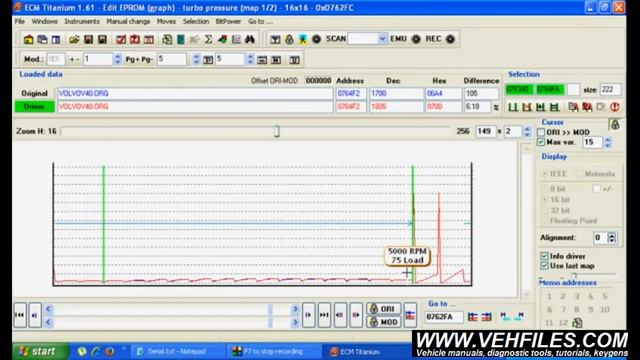The image size is (640, 360).
Task: Click the red checkmark icon in toolbar
Action: 121,39
